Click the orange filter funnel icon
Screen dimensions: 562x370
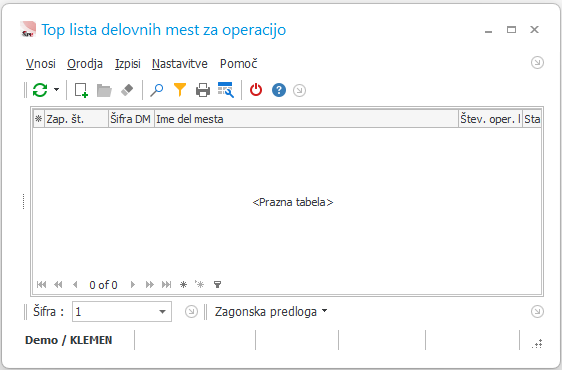[180, 90]
